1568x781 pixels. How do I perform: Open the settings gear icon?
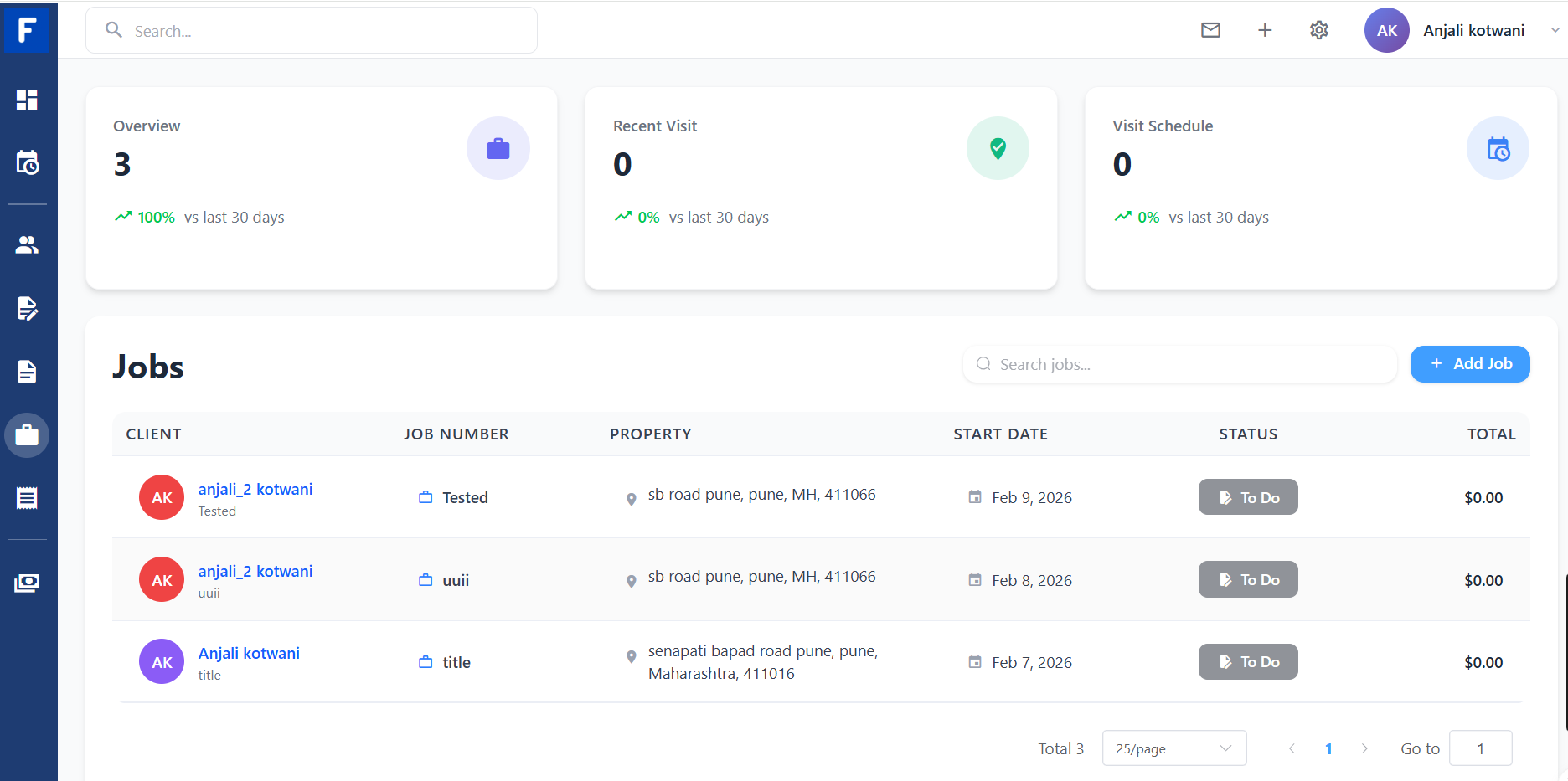(1319, 30)
